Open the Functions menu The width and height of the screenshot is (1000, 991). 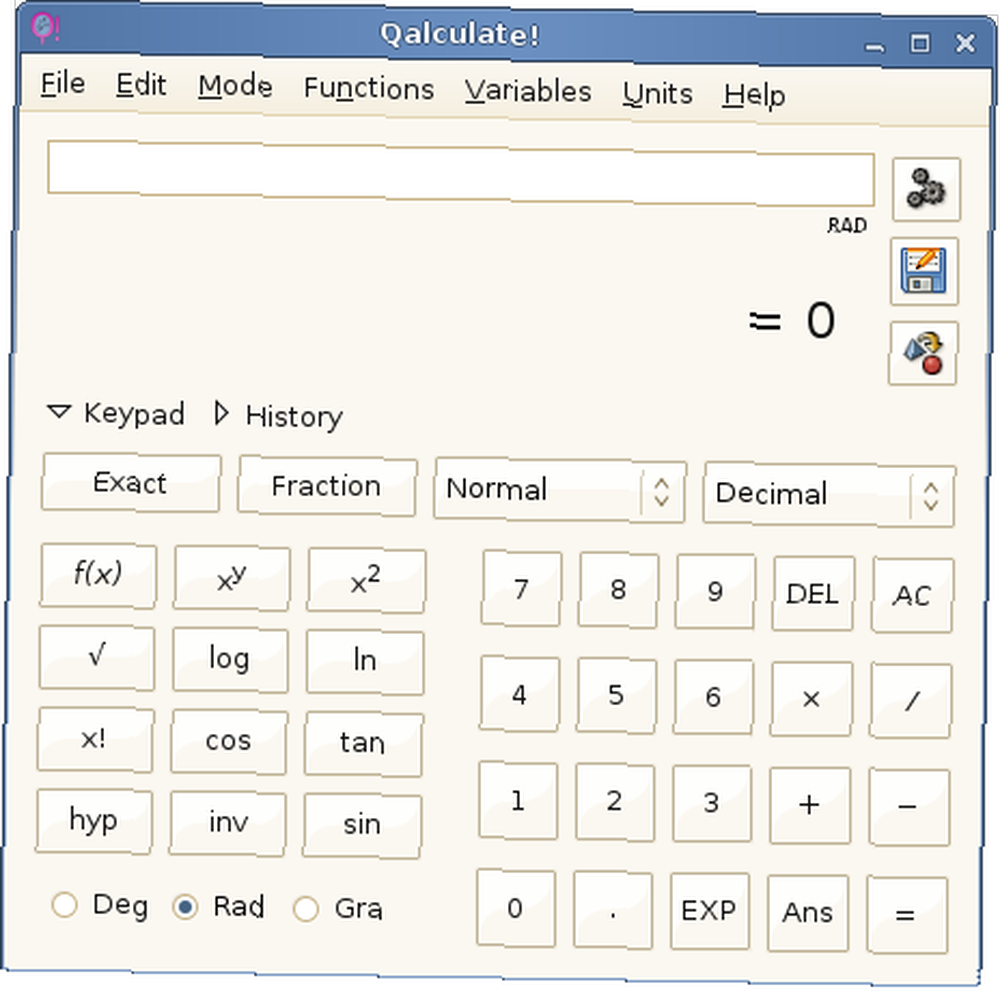click(x=369, y=88)
